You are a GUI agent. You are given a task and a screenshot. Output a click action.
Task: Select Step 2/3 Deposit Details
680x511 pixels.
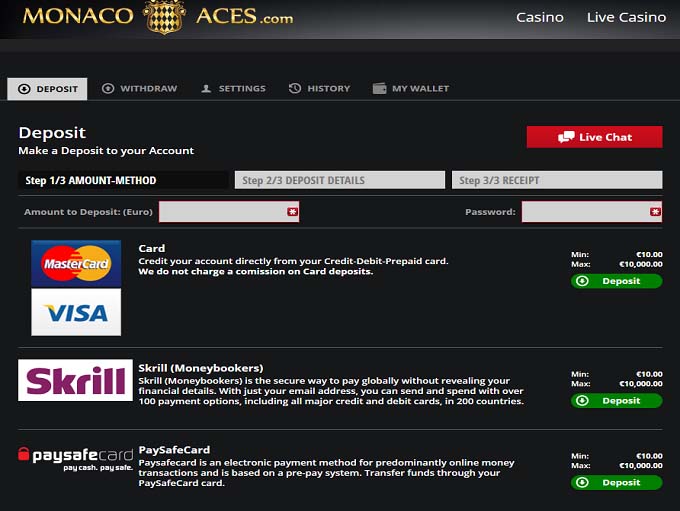tap(340, 180)
